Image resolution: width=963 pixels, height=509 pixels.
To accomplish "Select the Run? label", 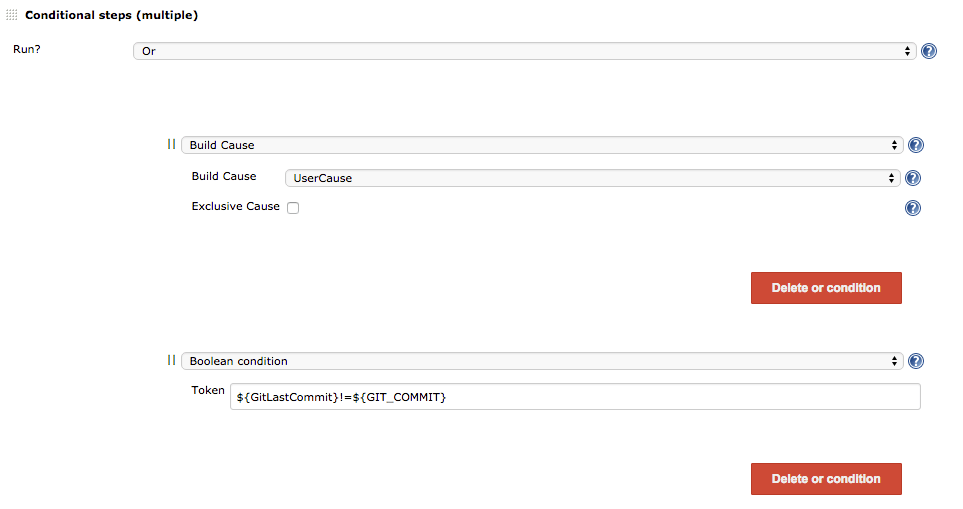I will click(26, 49).
